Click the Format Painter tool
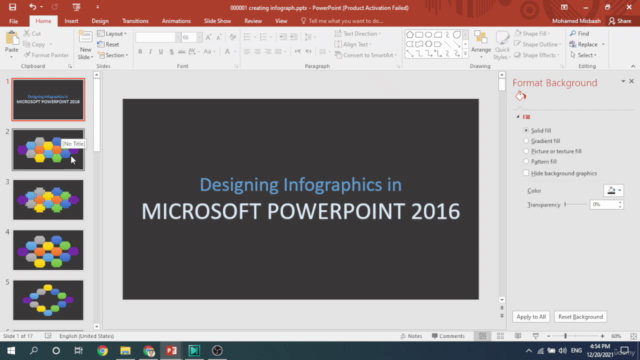 click(46, 55)
